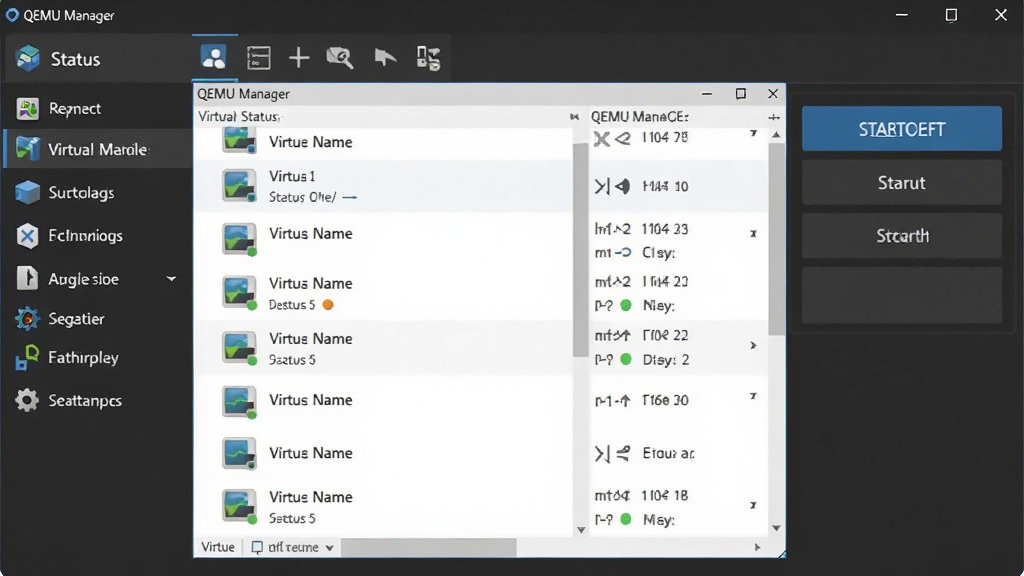Select the Virtus Name row with Destus 5

pos(383,293)
